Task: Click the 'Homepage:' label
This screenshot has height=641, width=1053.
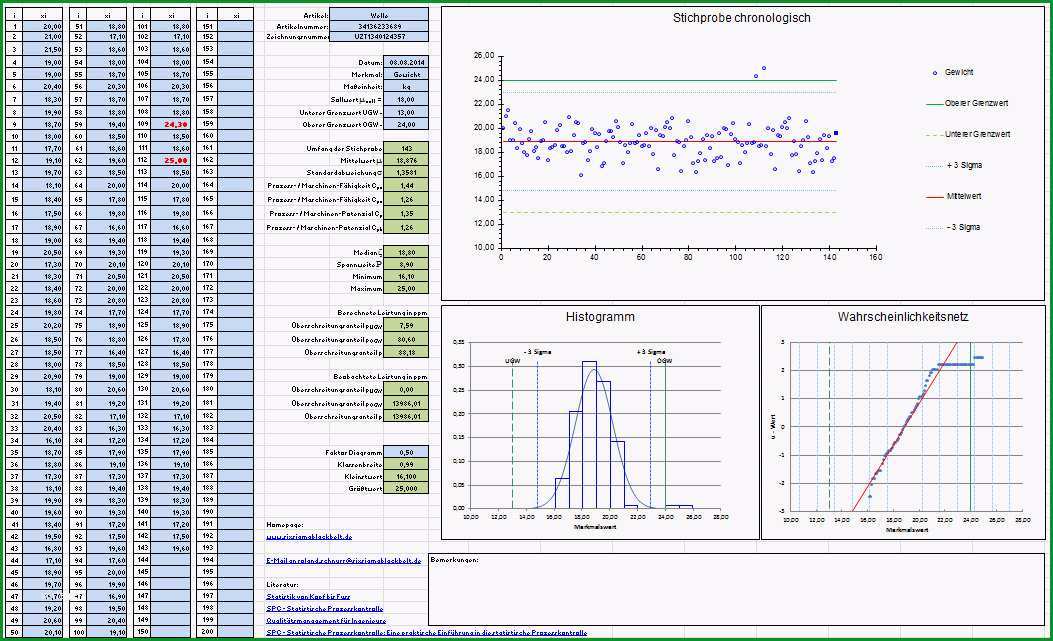Action: 285,524
